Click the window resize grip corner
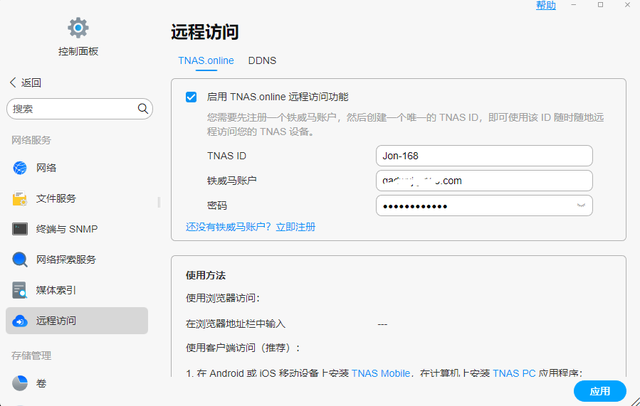 (635, 401)
